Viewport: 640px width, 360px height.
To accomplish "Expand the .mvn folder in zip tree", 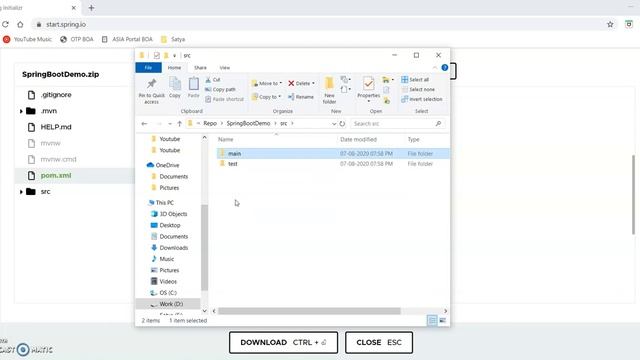I will point(21,111).
